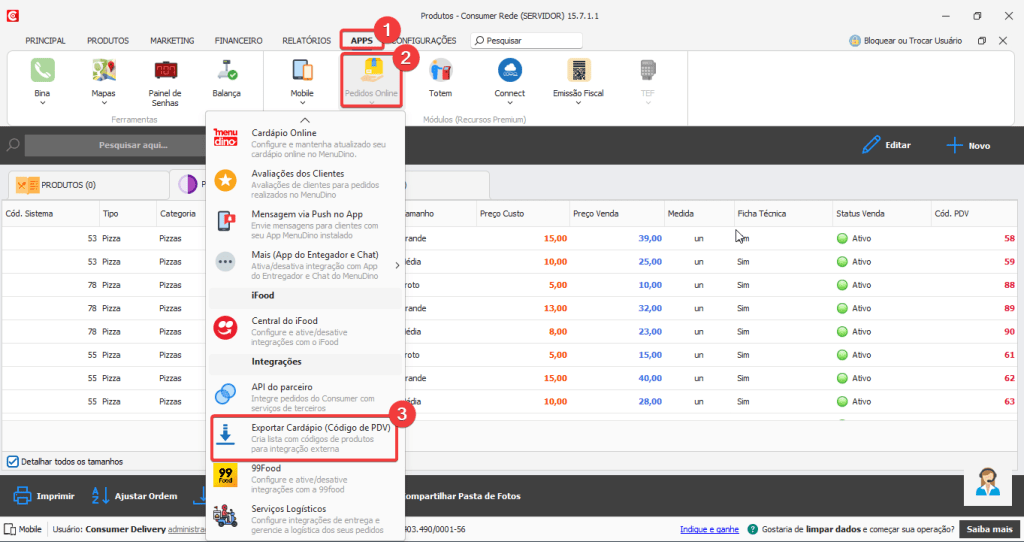1024x542 pixels.
Task: Open the Totem module icon
Action: point(440,71)
